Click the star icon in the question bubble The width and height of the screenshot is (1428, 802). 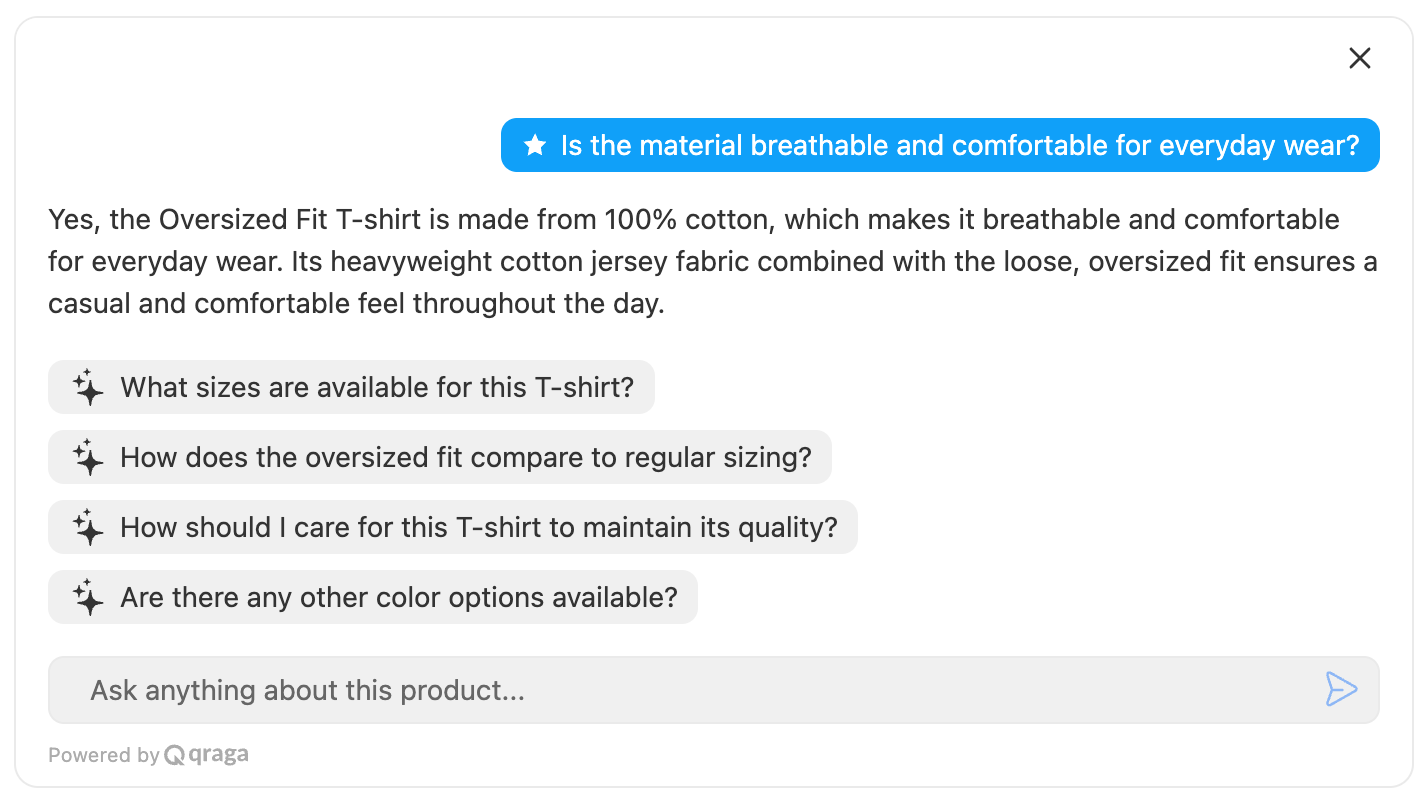535,146
